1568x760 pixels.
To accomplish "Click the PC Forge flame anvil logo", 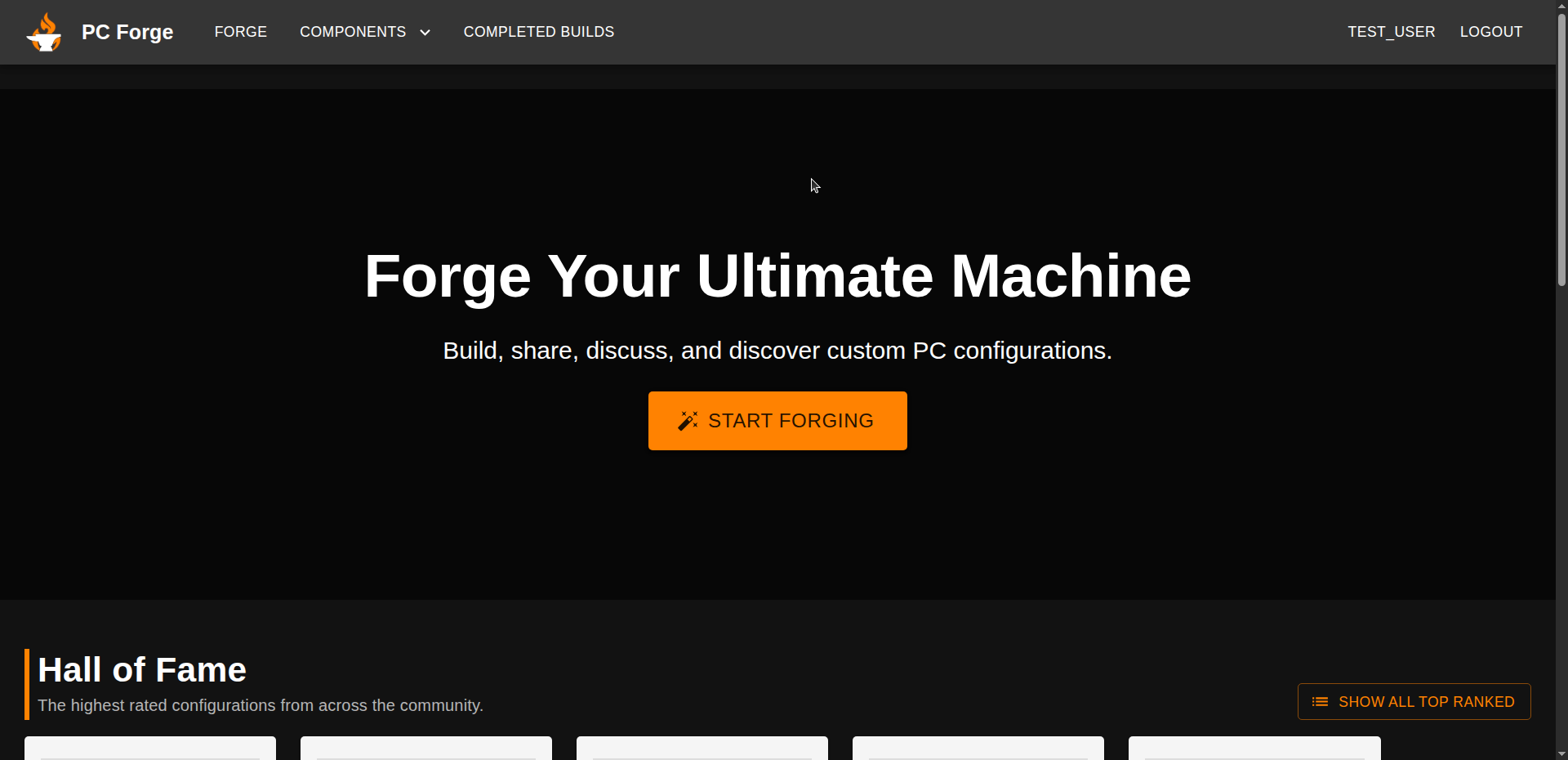I will click(44, 33).
